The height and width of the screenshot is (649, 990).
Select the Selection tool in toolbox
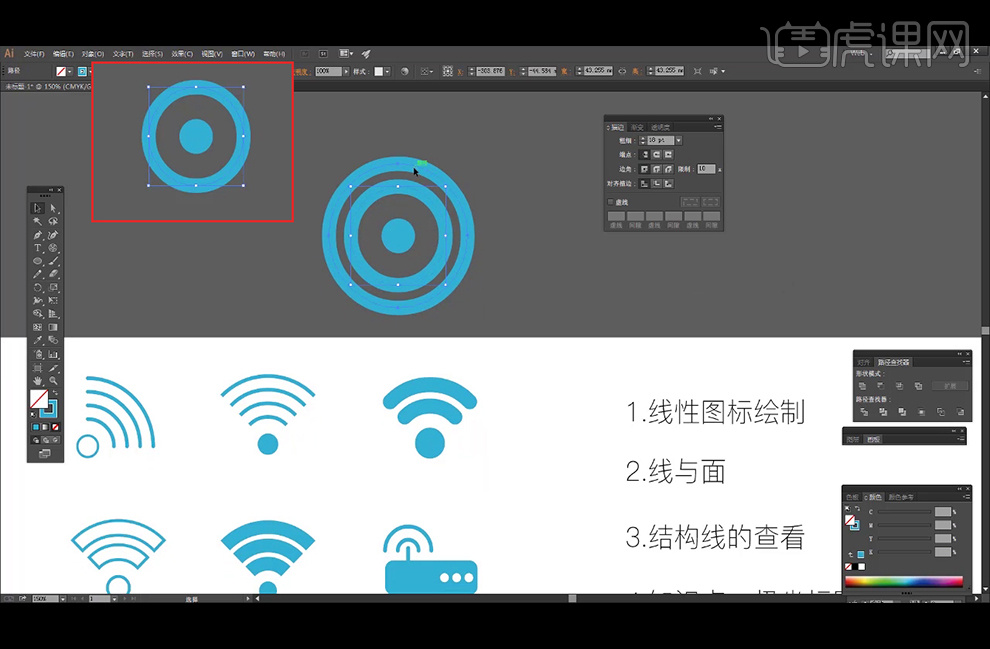pos(38,208)
